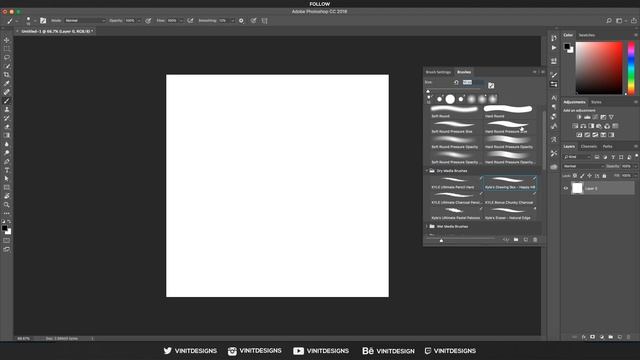Select the Horizontal Type tool
The image size is (640, 360).
[7, 170]
